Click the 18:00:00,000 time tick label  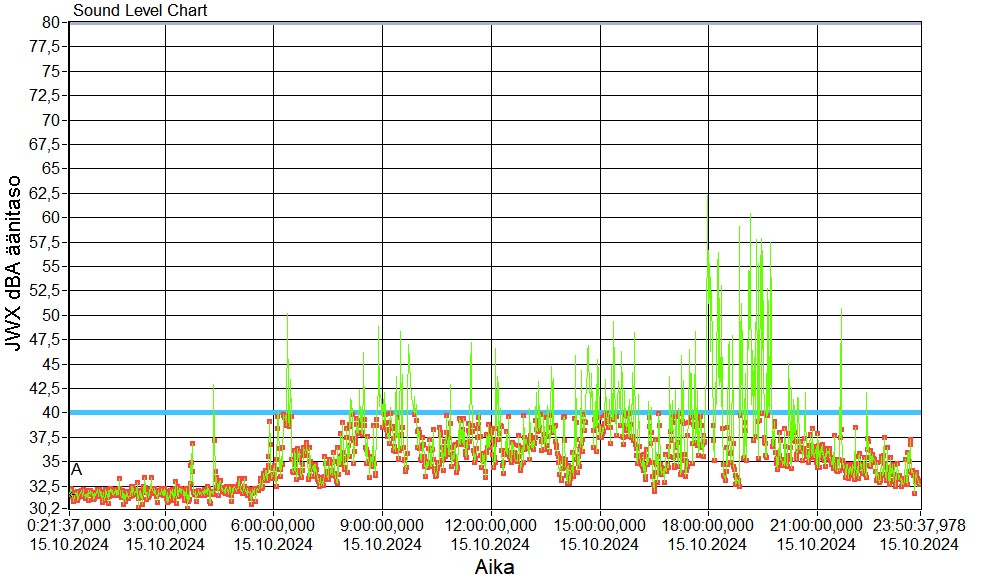pos(708,525)
